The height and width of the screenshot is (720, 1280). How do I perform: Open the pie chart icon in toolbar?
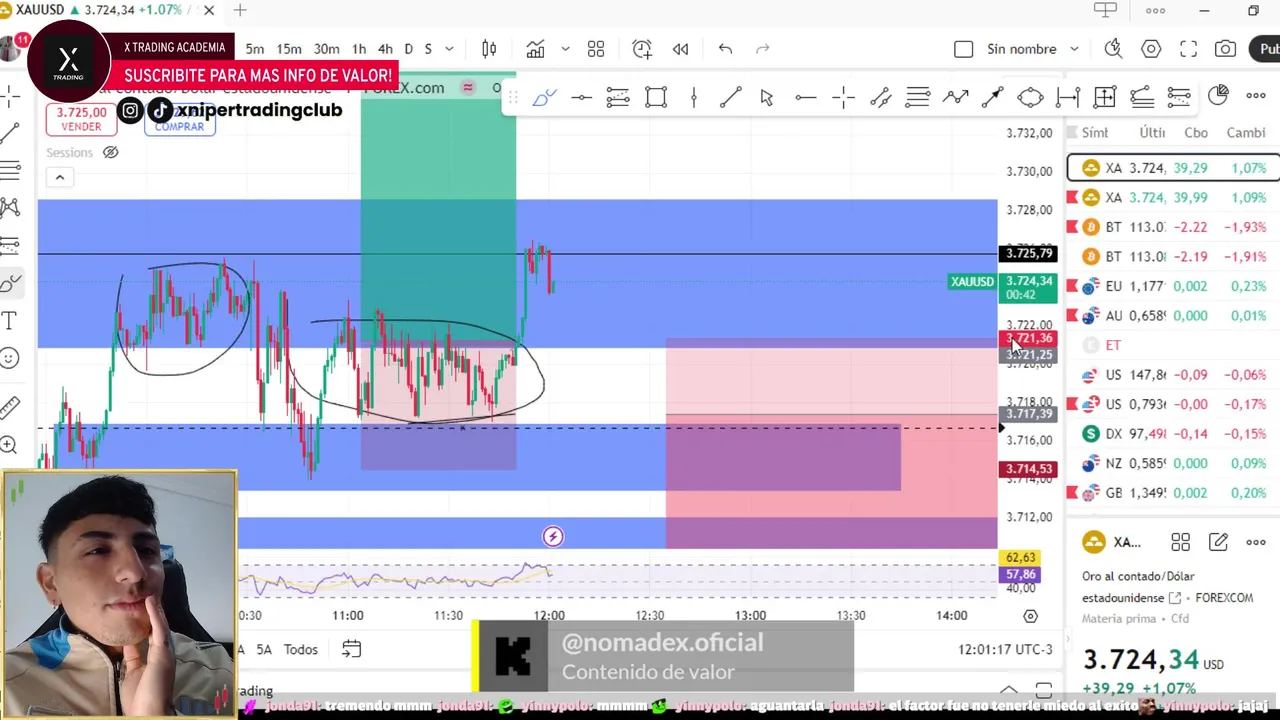tap(1218, 95)
